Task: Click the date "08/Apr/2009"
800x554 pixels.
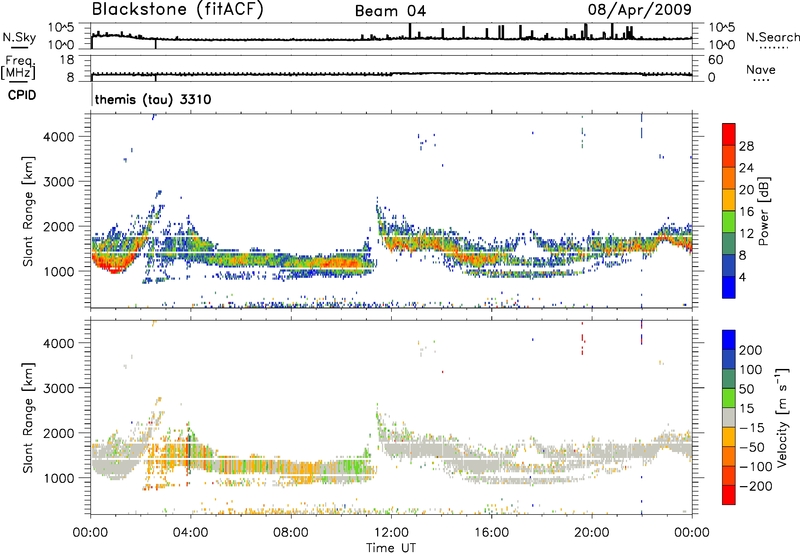Action: 640,10
